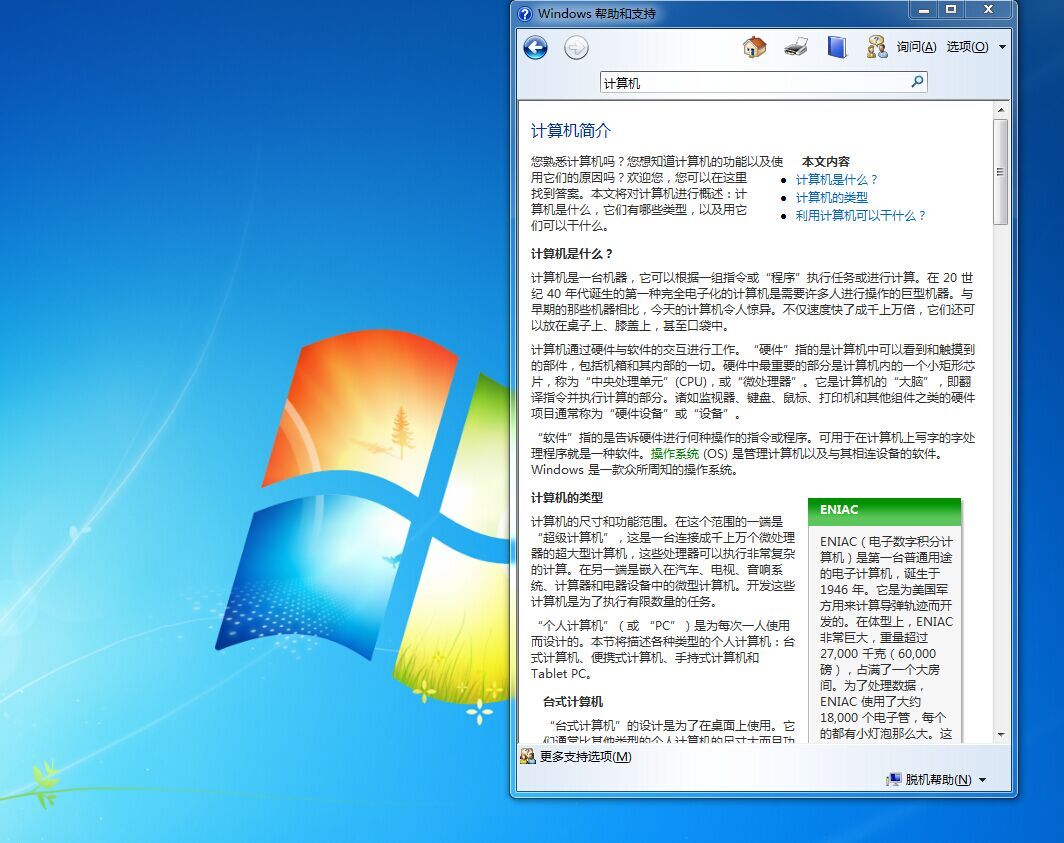
Task: Jump to 计算机的类型 link
Action: tap(831, 198)
